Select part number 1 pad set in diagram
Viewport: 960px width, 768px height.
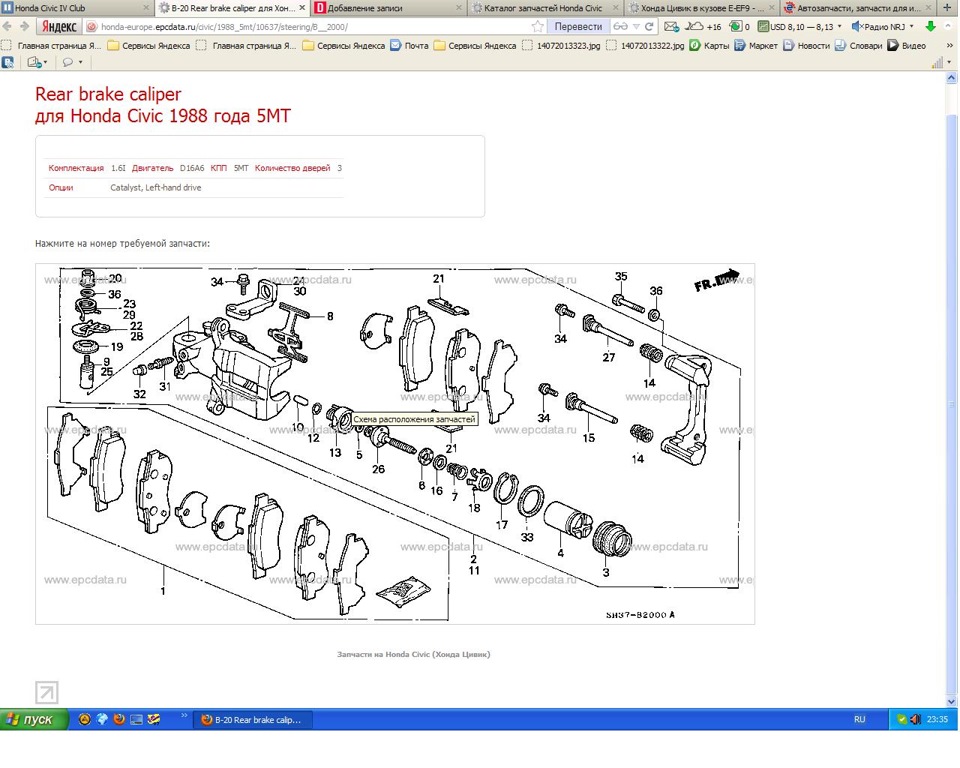[163, 591]
